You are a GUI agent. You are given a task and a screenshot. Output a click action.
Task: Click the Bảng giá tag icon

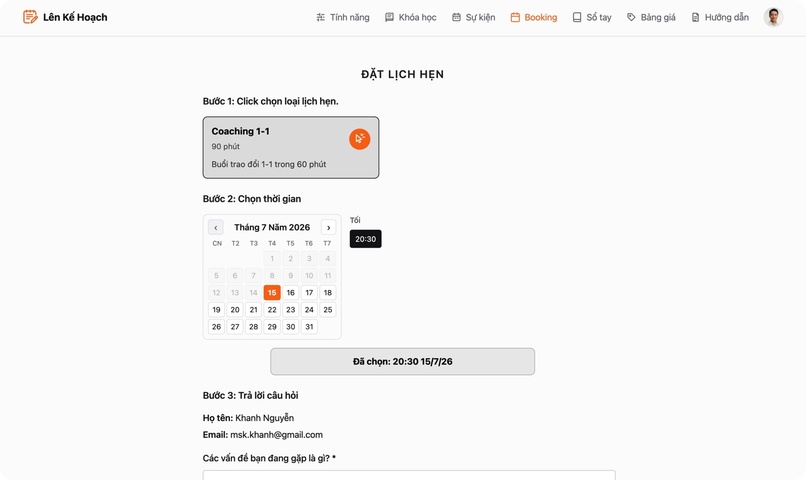pos(631,17)
